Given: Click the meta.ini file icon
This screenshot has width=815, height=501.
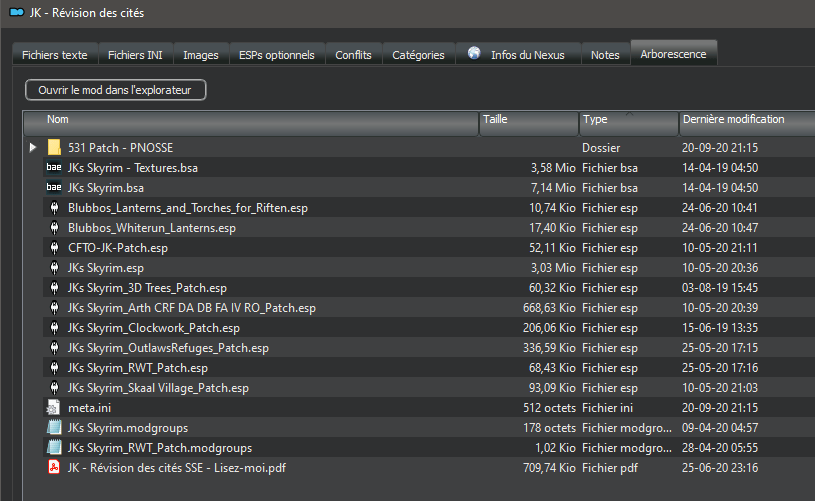Looking at the screenshot, I should (x=54, y=407).
